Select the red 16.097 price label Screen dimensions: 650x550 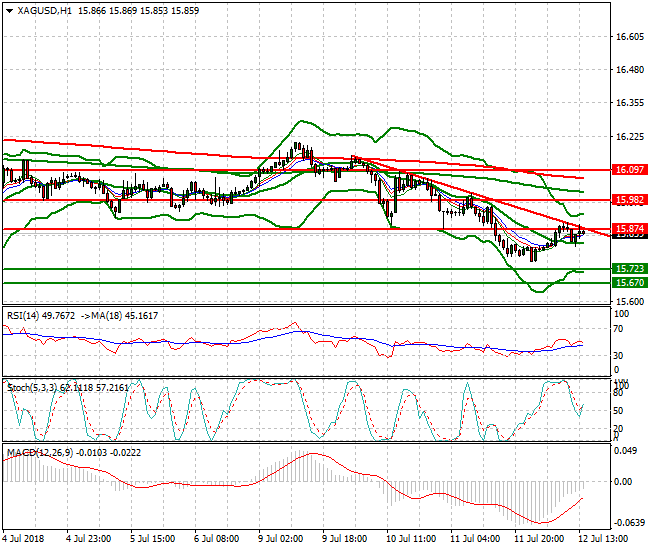628,171
